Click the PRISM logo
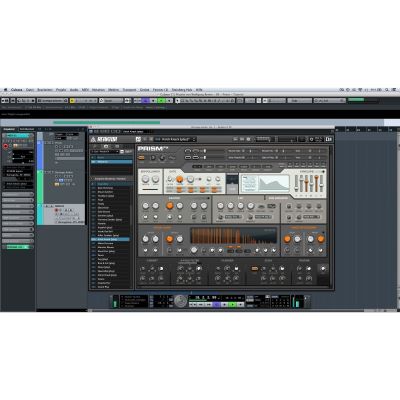This screenshot has height=400, width=400. 153,149
